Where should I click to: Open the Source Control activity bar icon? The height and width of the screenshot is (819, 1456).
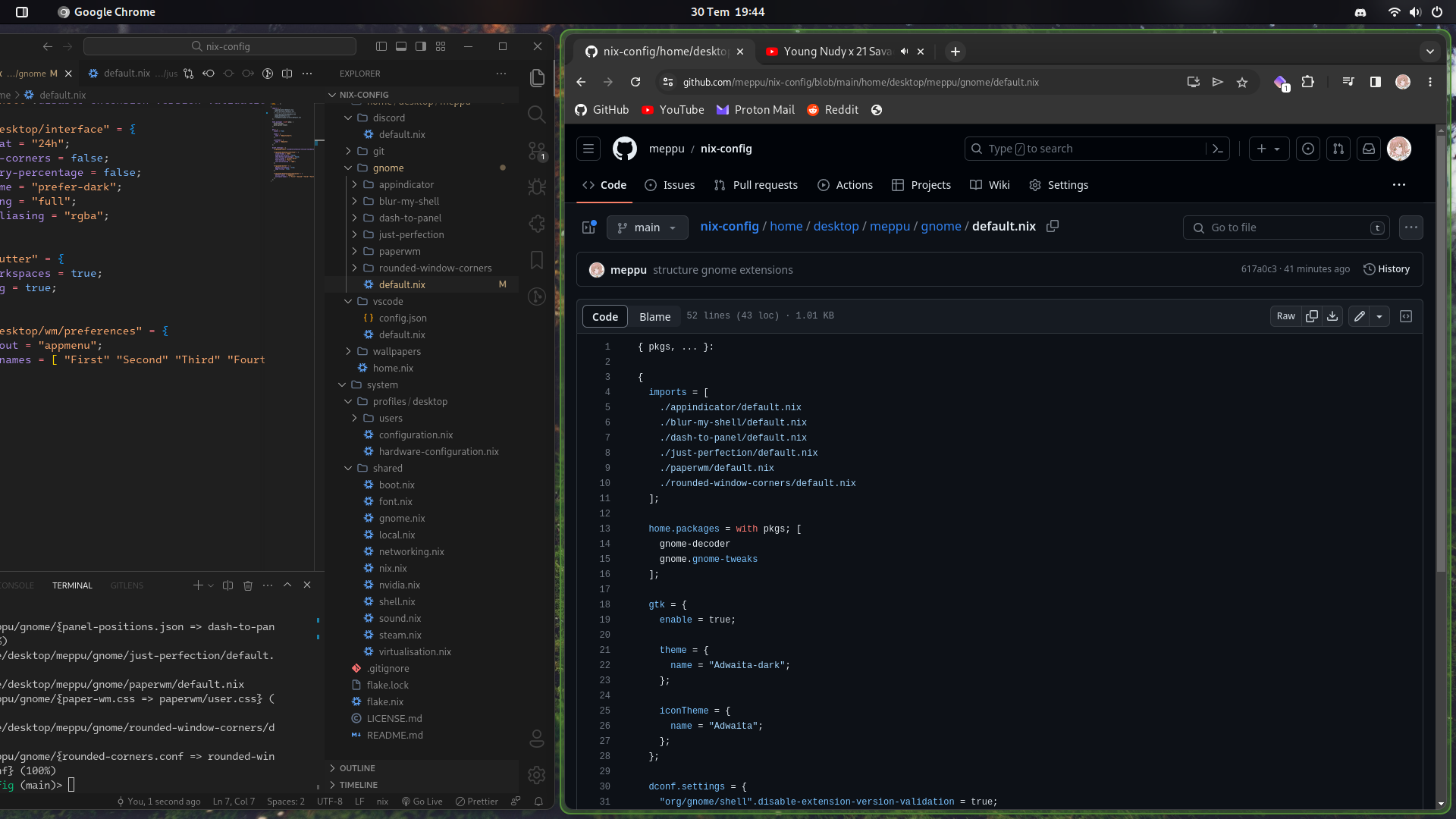pyautogui.click(x=537, y=151)
